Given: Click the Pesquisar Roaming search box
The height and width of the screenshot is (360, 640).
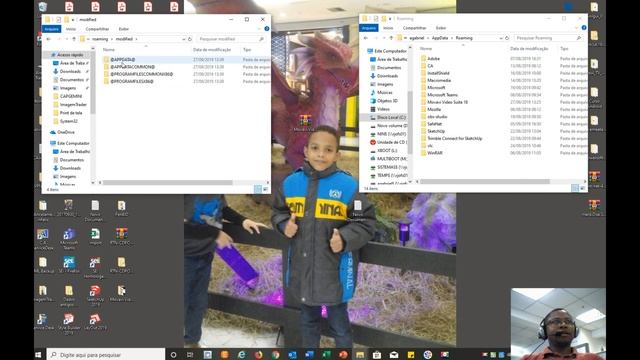Looking at the screenshot, I should [548, 38].
